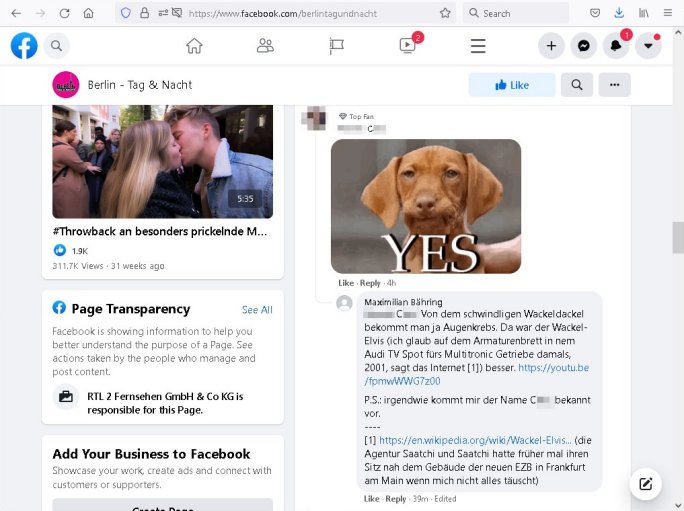Image resolution: width=684 pixels, height=511 pixels.
Task: Open page options three-dots button
Action: (614, 85)
